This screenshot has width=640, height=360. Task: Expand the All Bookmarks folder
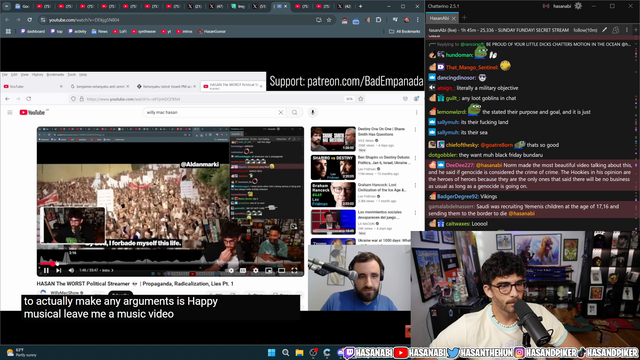(x=404, y=31)
